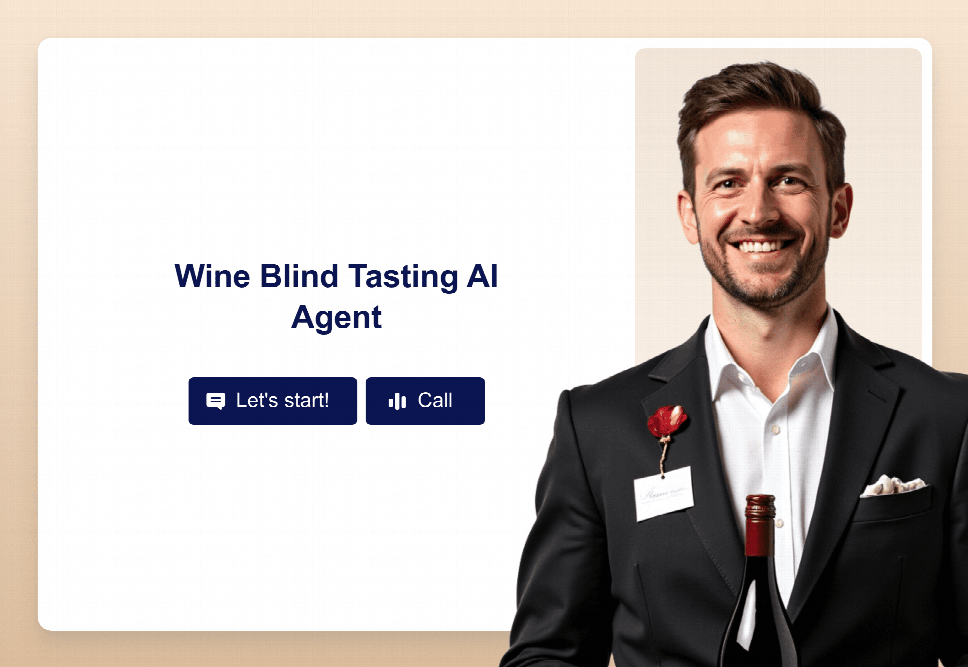The height and width of the screenshot is (667, 968).
Task: Click the Let's start! button
Action: (272, 401)
